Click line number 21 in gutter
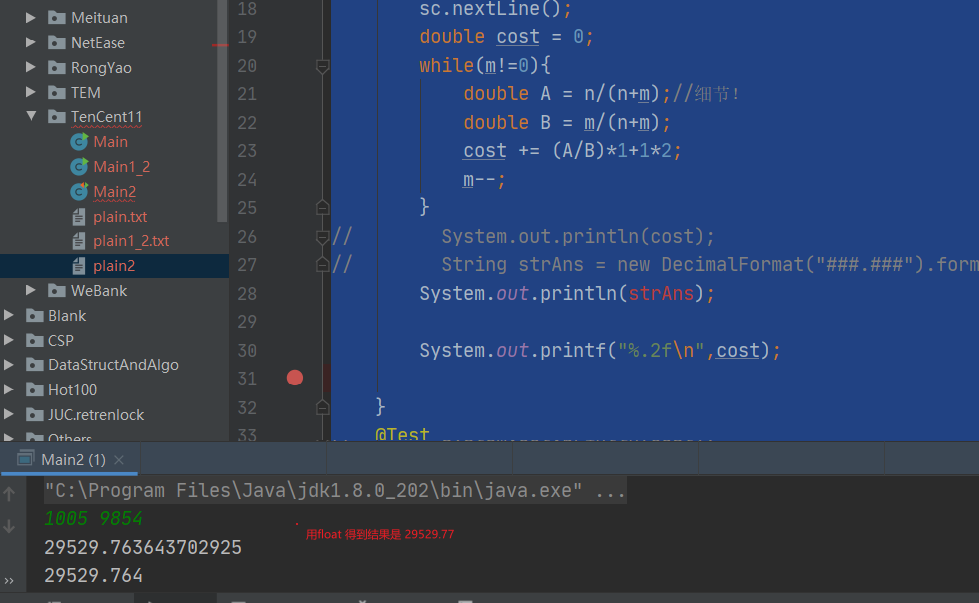This screenshot has width=979, height=603. tap(247, 94)
